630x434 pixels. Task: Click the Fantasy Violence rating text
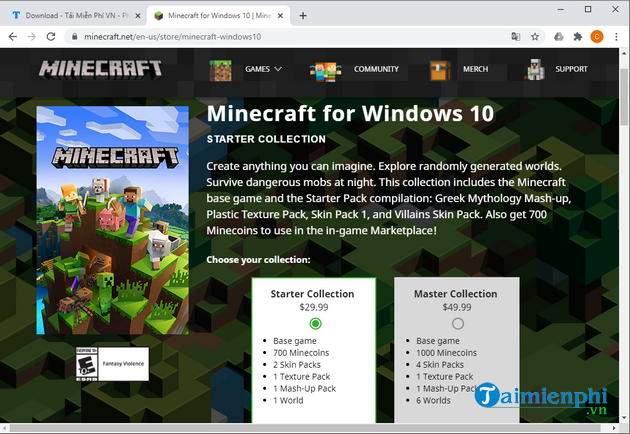point(123,364)
